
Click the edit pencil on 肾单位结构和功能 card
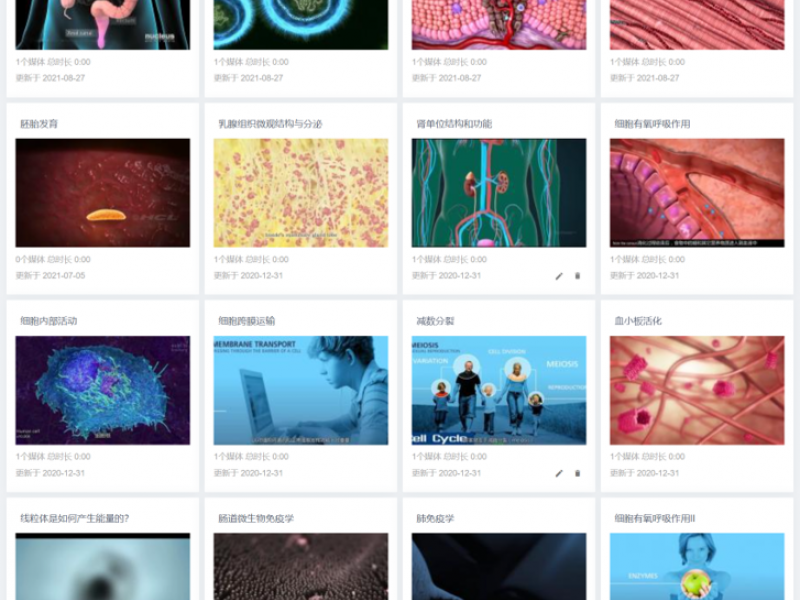(x=559, y=276)
